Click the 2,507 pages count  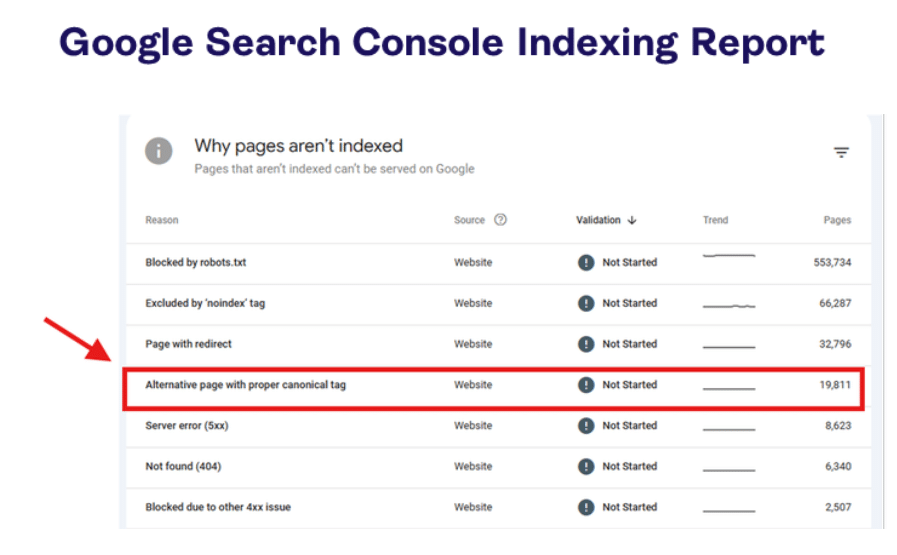[838, 507]
